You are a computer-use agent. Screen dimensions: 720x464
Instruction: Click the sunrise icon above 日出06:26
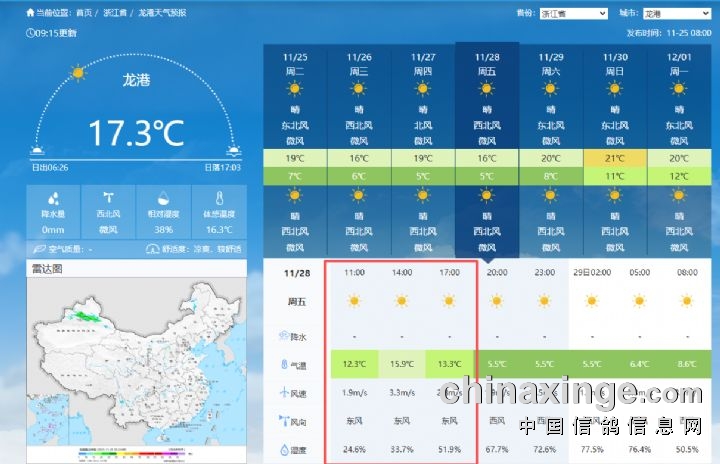37,152
